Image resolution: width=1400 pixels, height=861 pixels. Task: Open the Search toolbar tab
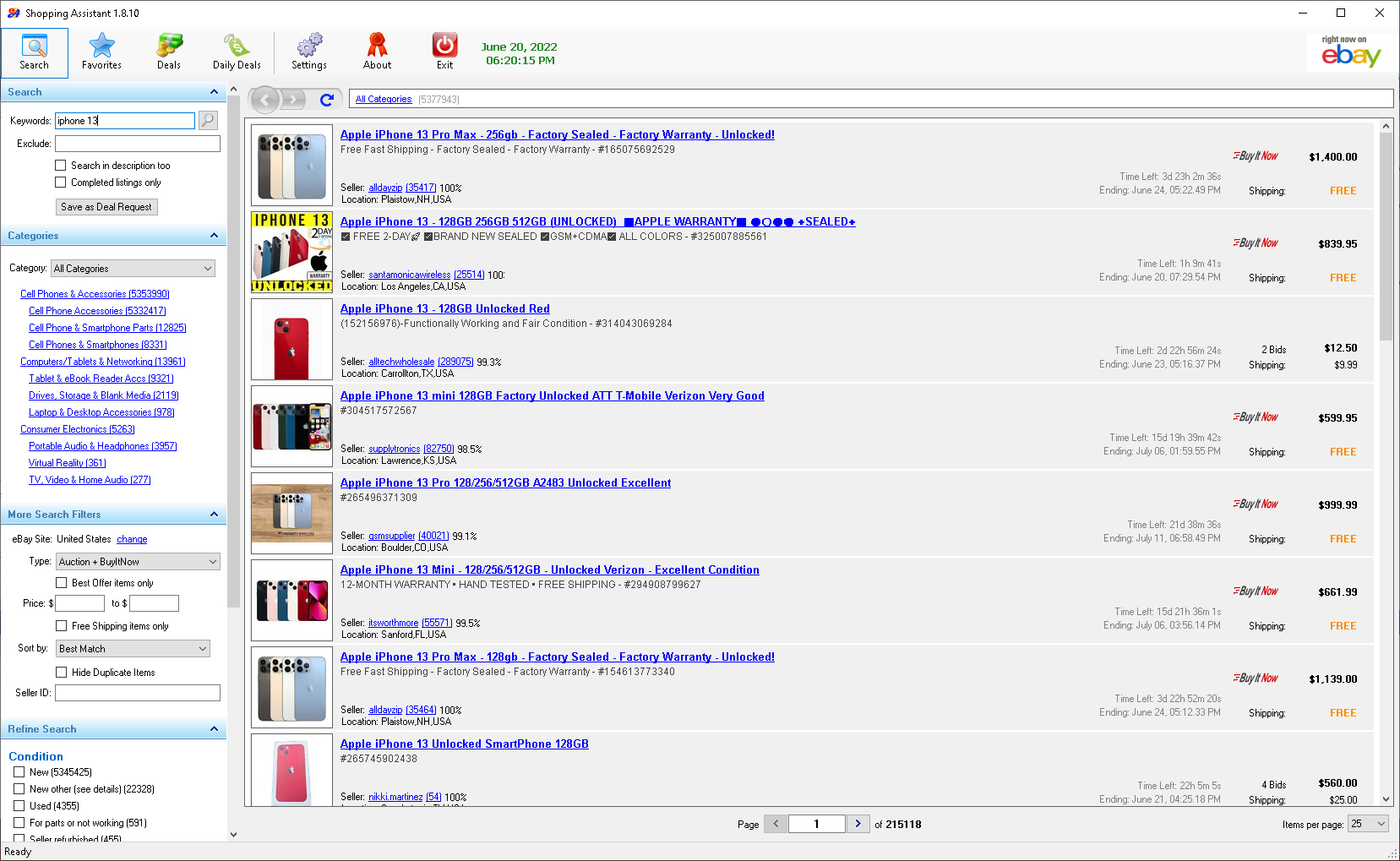coord(35,52)
